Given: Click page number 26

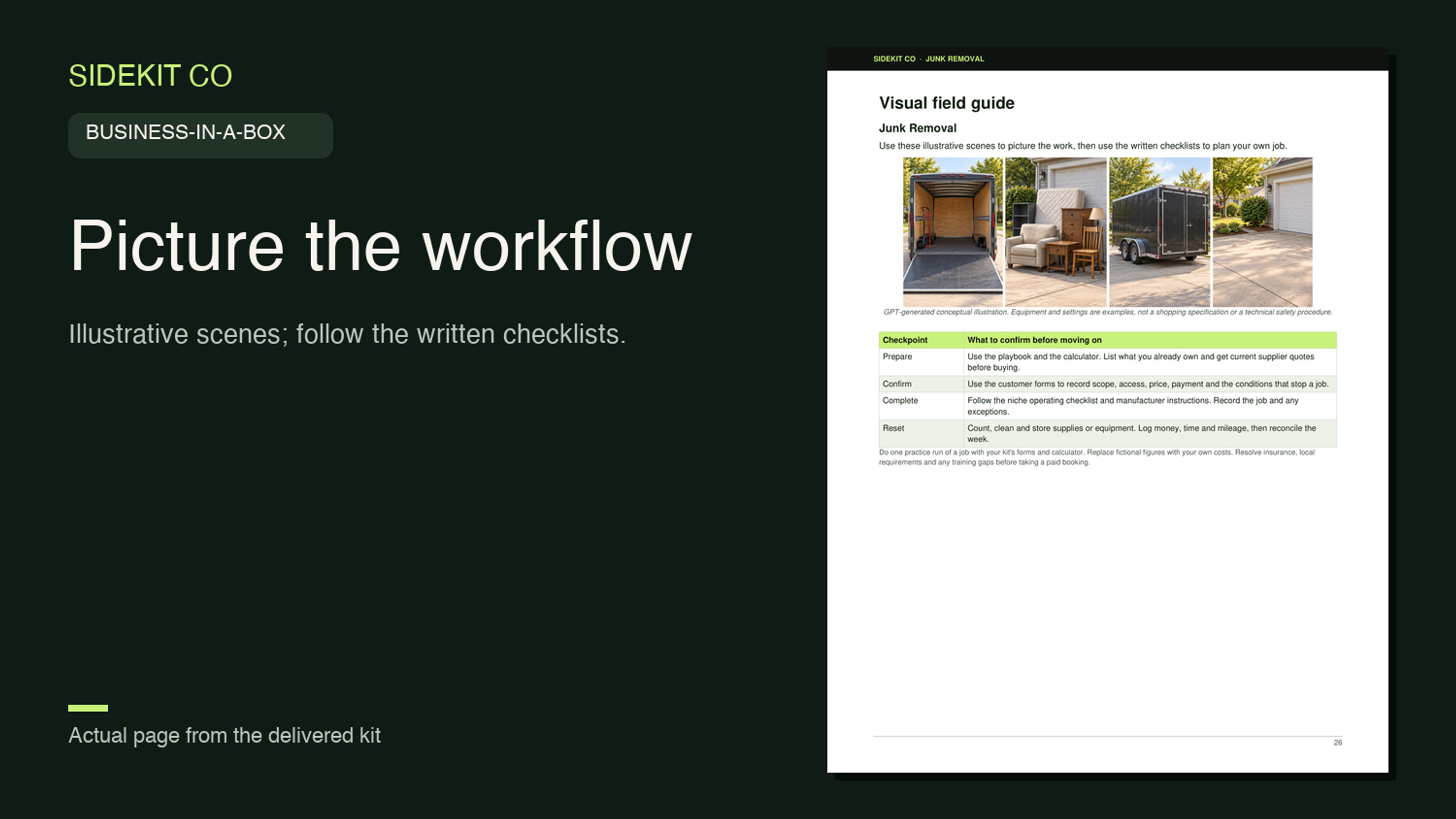Looking at the screenshot, I should tap(1338, 742).
